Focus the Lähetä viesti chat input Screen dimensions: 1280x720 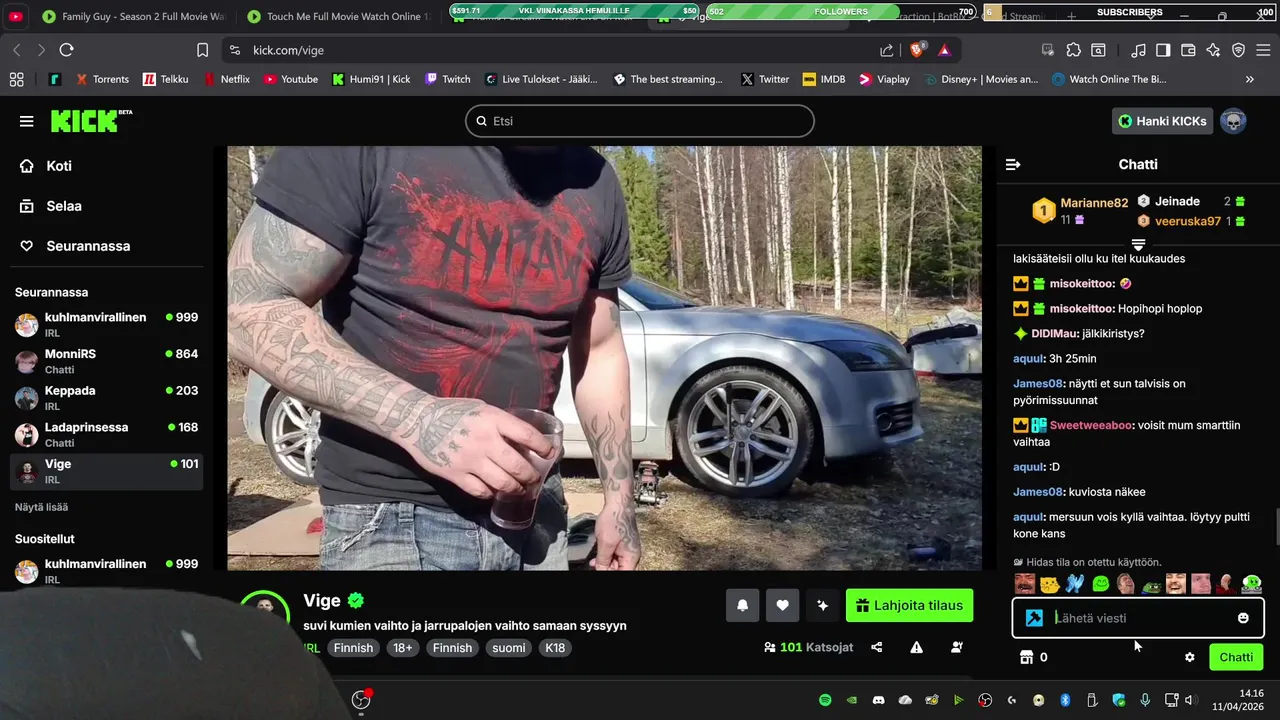tap(1138, 618)
